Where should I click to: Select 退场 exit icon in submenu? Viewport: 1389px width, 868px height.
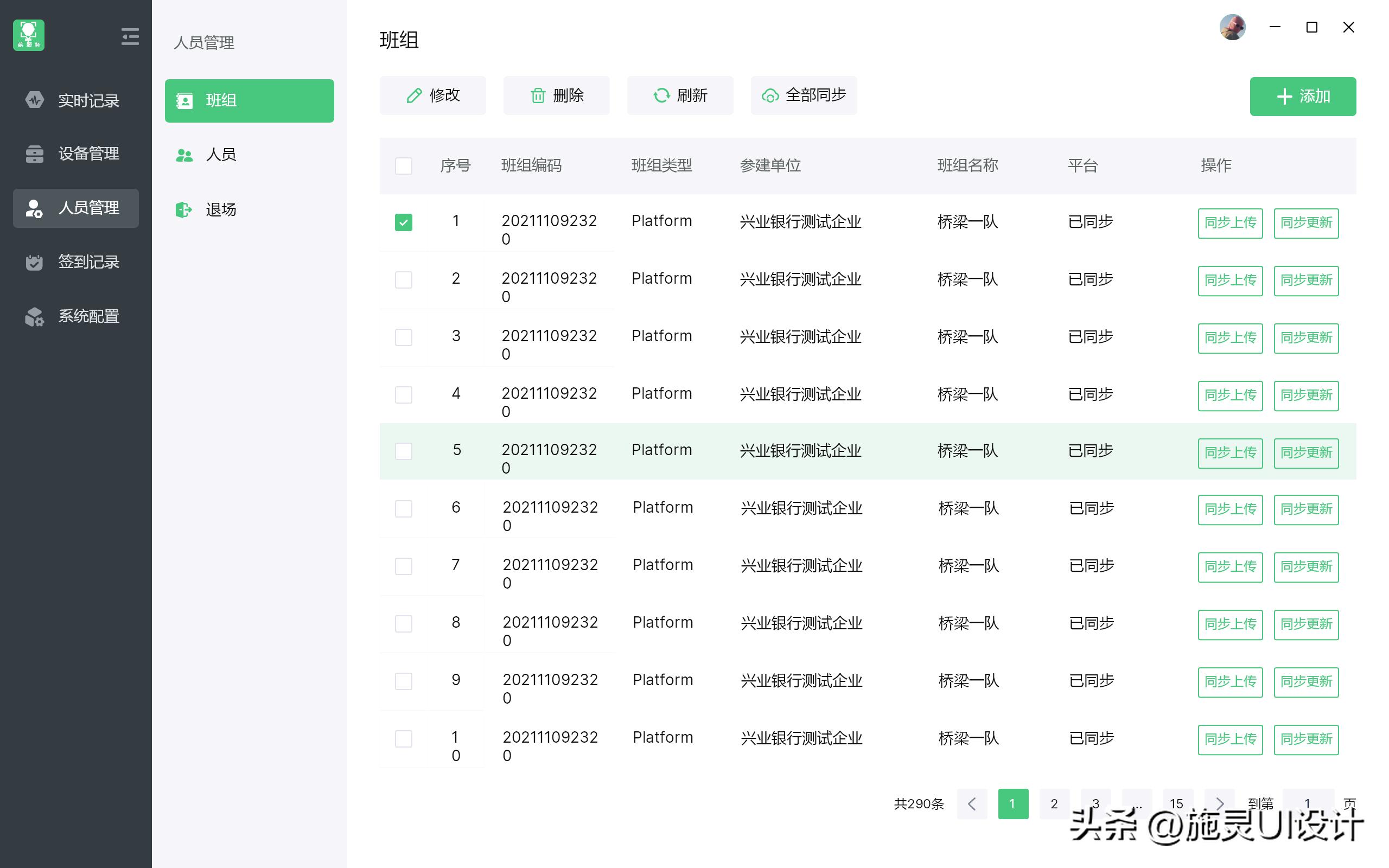(184, 209)
